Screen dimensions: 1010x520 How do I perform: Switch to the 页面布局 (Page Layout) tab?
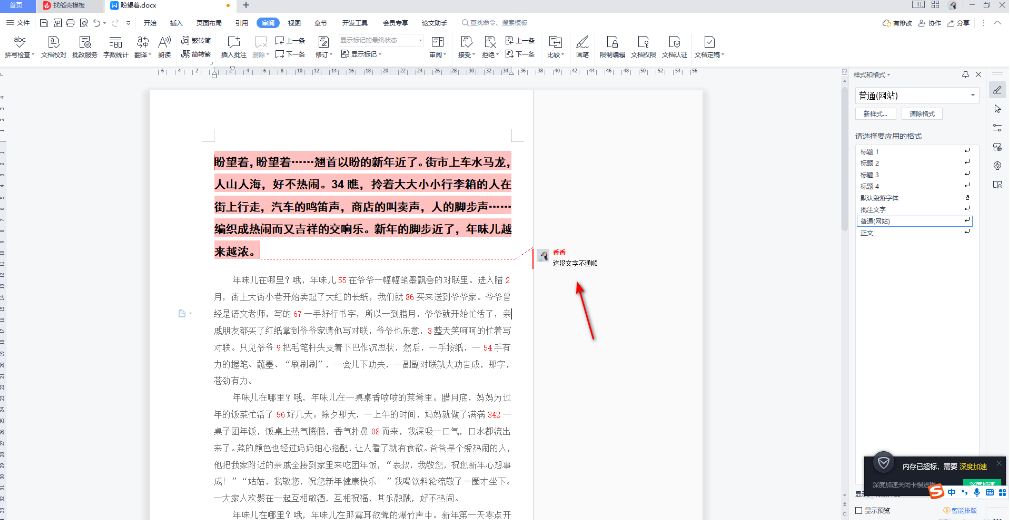click(209, 23)
